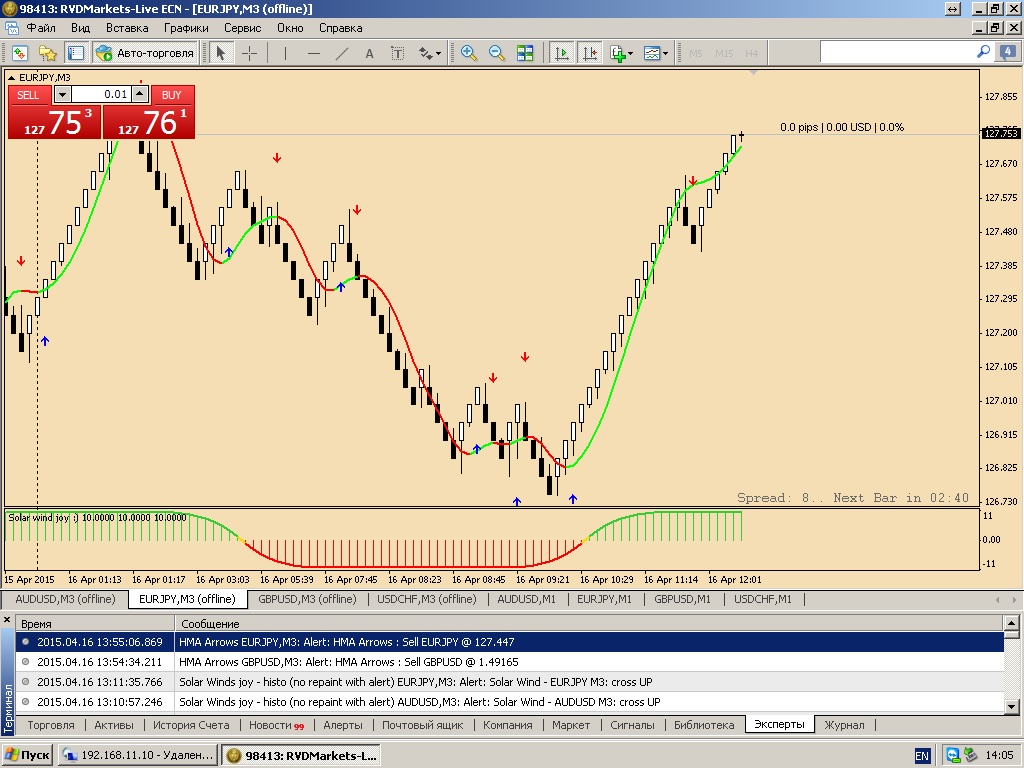Screen dimensions: 1024x768
Task: Select the Text 'A' tool
Action: tap(370, 53)
